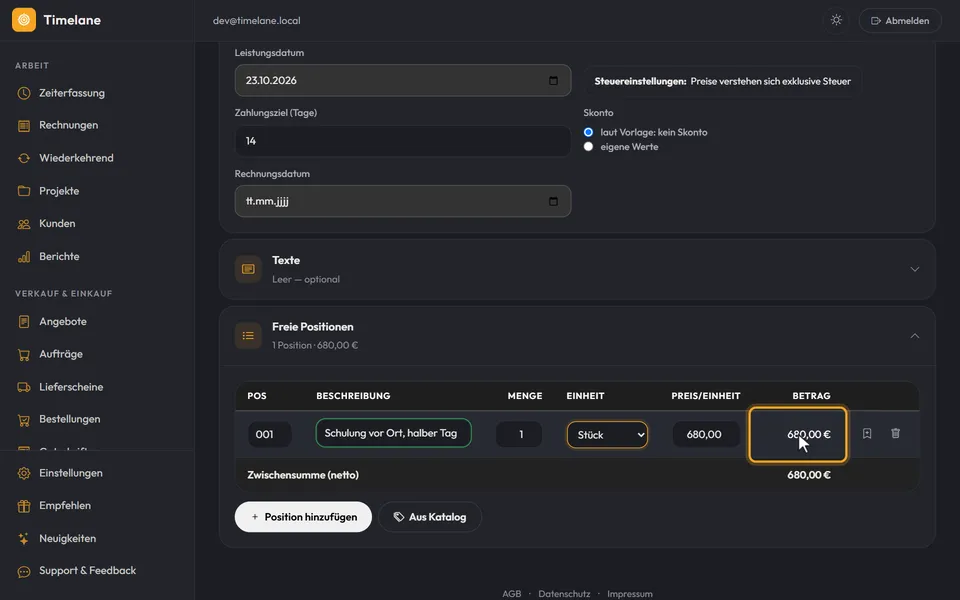Viewport: 960px width, 600px height.
Task: Collapse the Freie Positionen section
Action: tap(915, 336)
